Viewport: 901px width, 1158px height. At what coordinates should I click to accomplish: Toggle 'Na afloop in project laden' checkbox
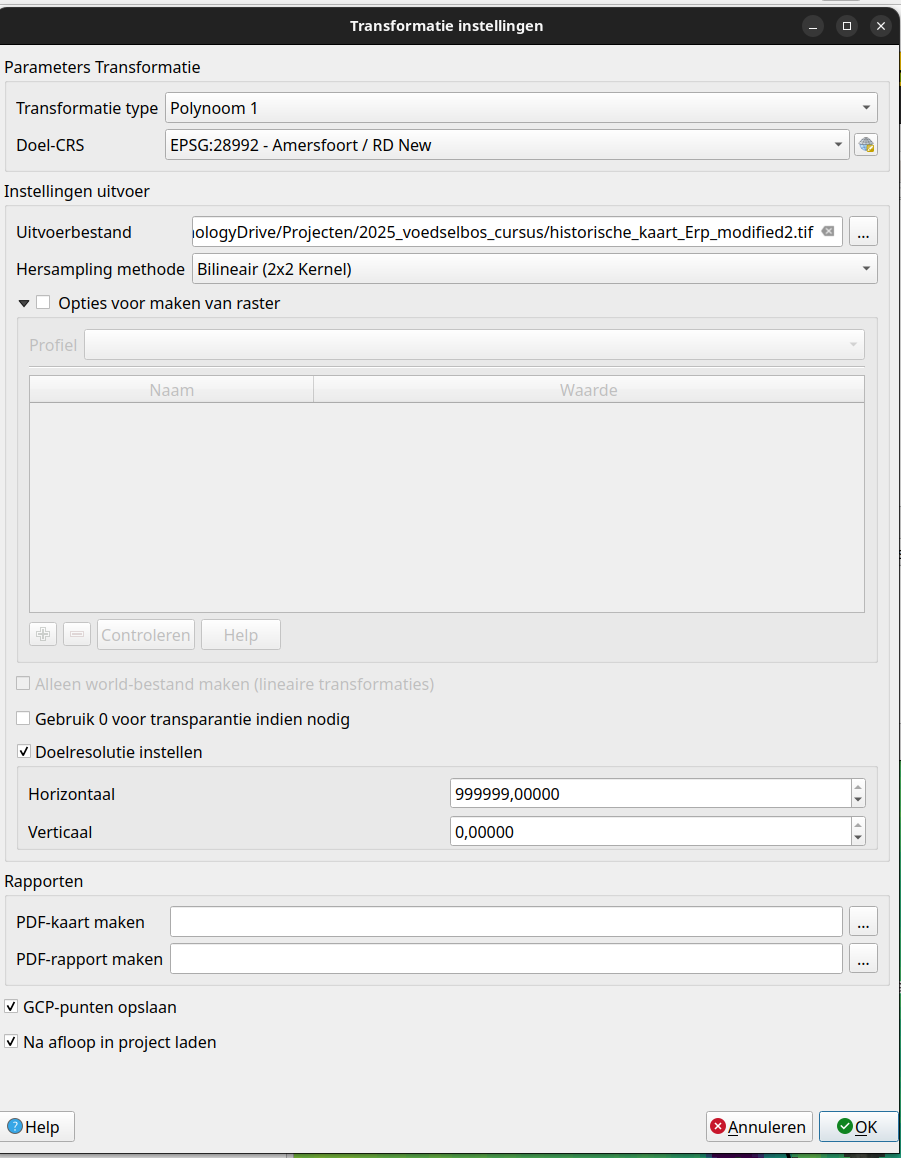point(12,1042)
